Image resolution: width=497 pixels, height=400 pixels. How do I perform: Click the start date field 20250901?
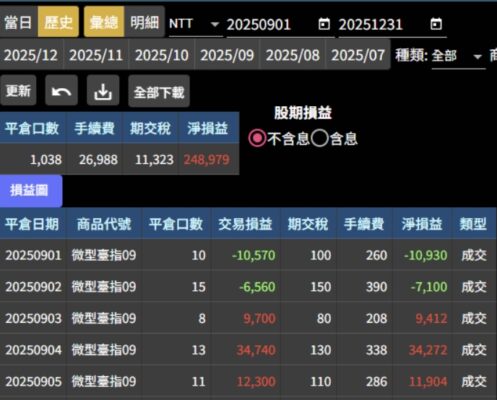[271, 25]
